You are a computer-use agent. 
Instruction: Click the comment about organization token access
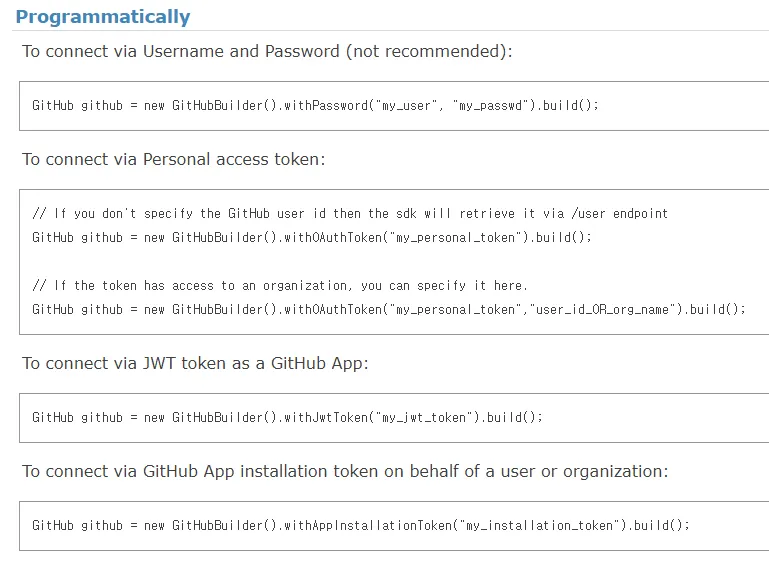pos(280,285)
